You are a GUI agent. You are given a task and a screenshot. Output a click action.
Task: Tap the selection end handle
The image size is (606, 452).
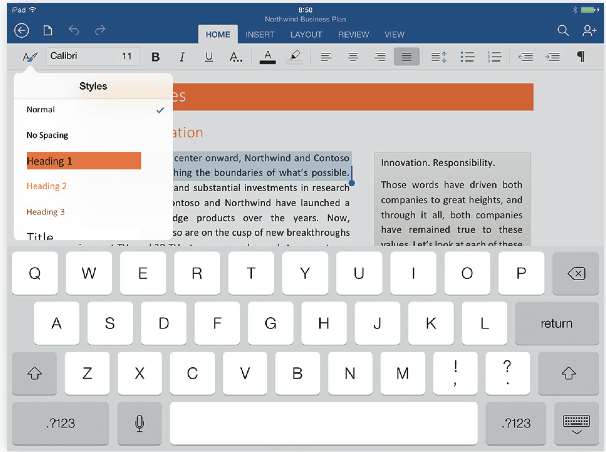pyautogui.click(x=352, y=182)
